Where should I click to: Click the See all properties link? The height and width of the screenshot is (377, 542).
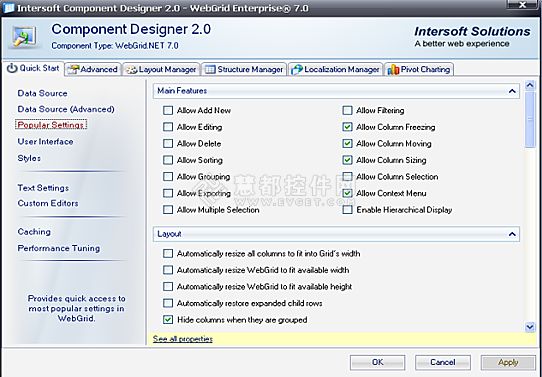pos(183,339)
